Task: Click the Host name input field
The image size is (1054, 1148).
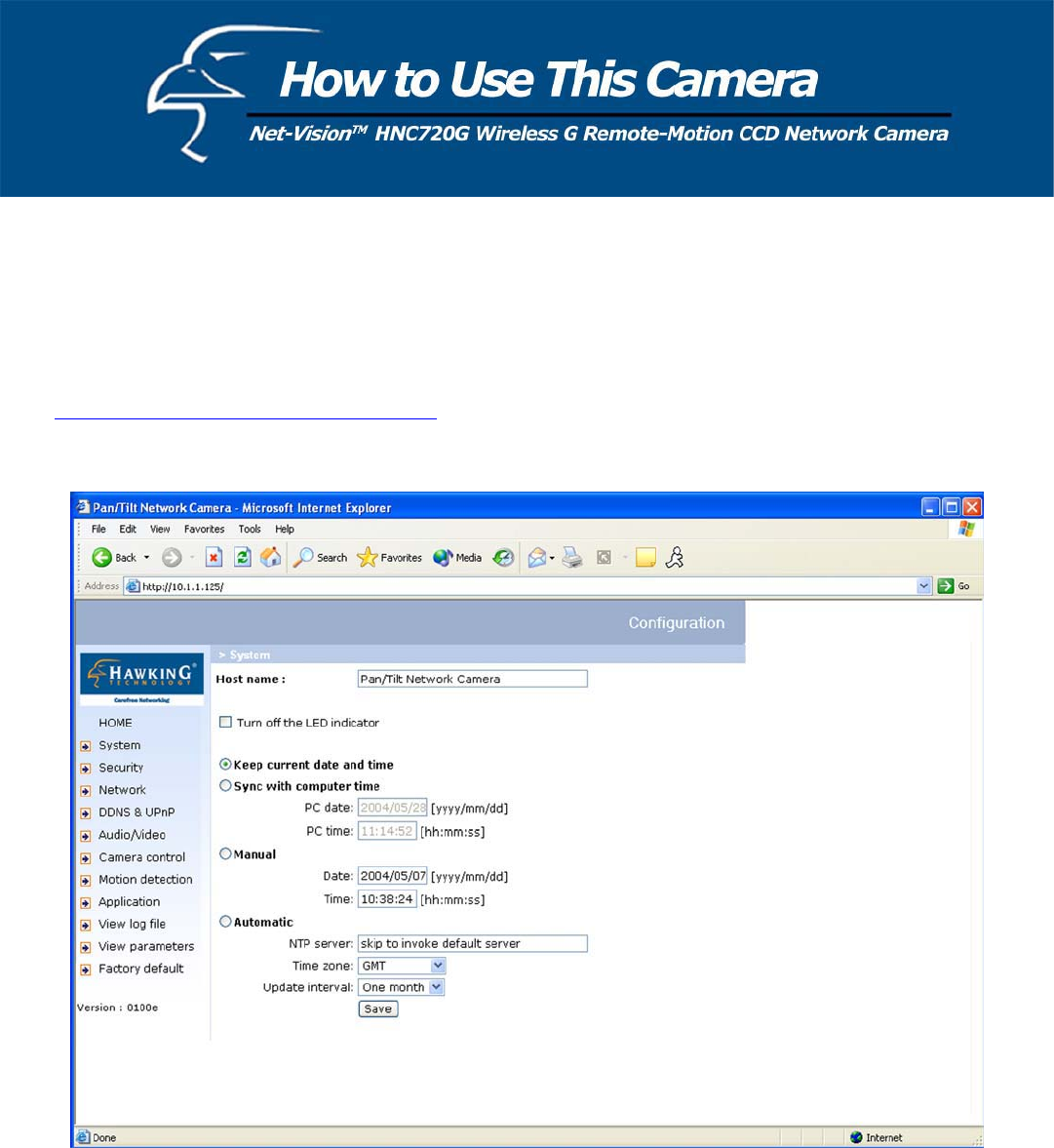Action: pyautogui.click(x=473, y=679)
